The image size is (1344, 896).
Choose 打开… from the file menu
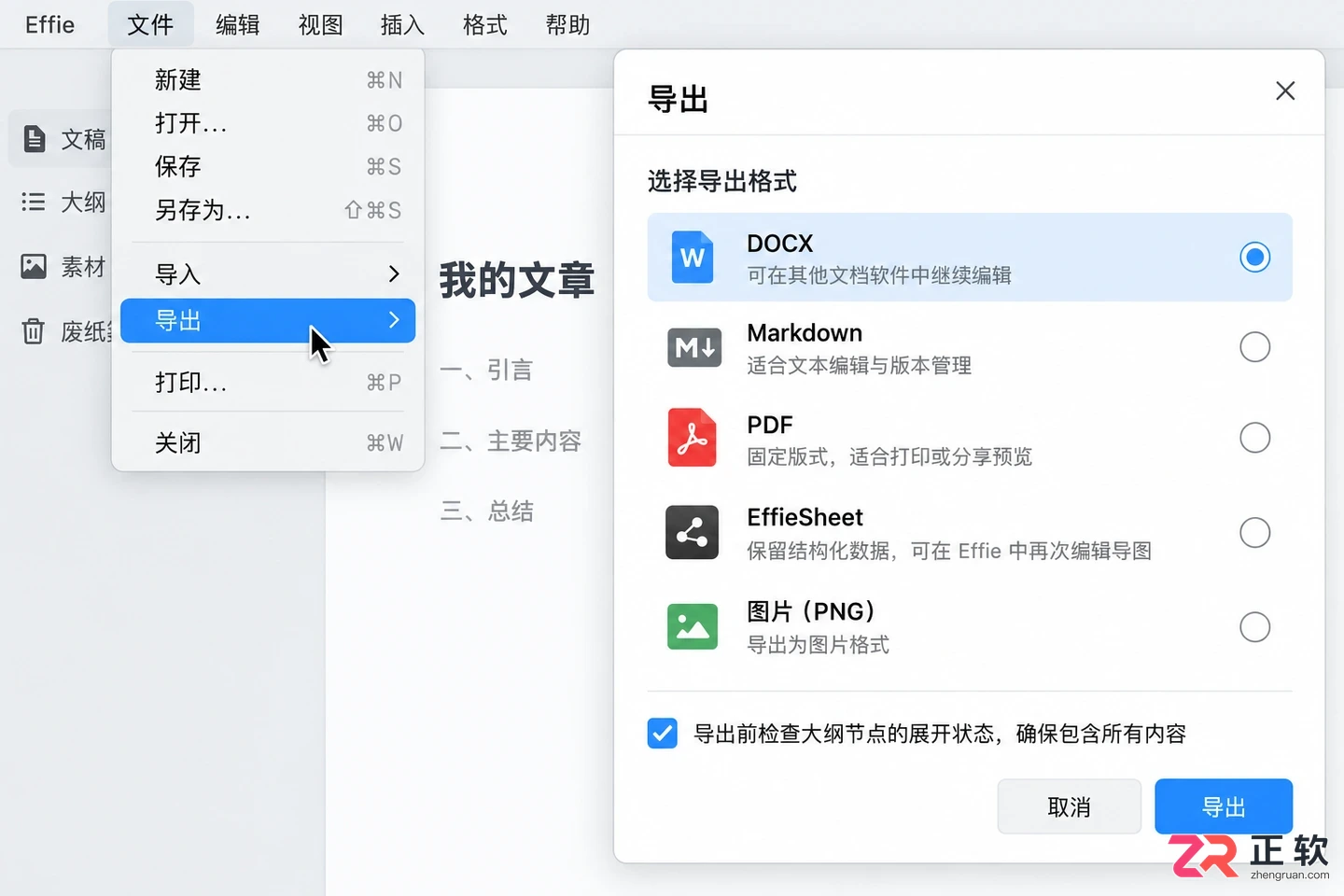(268, 123)
